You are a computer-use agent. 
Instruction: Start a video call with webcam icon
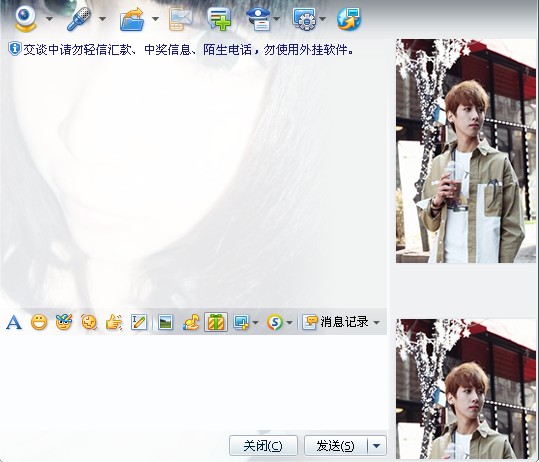point(25,19)
